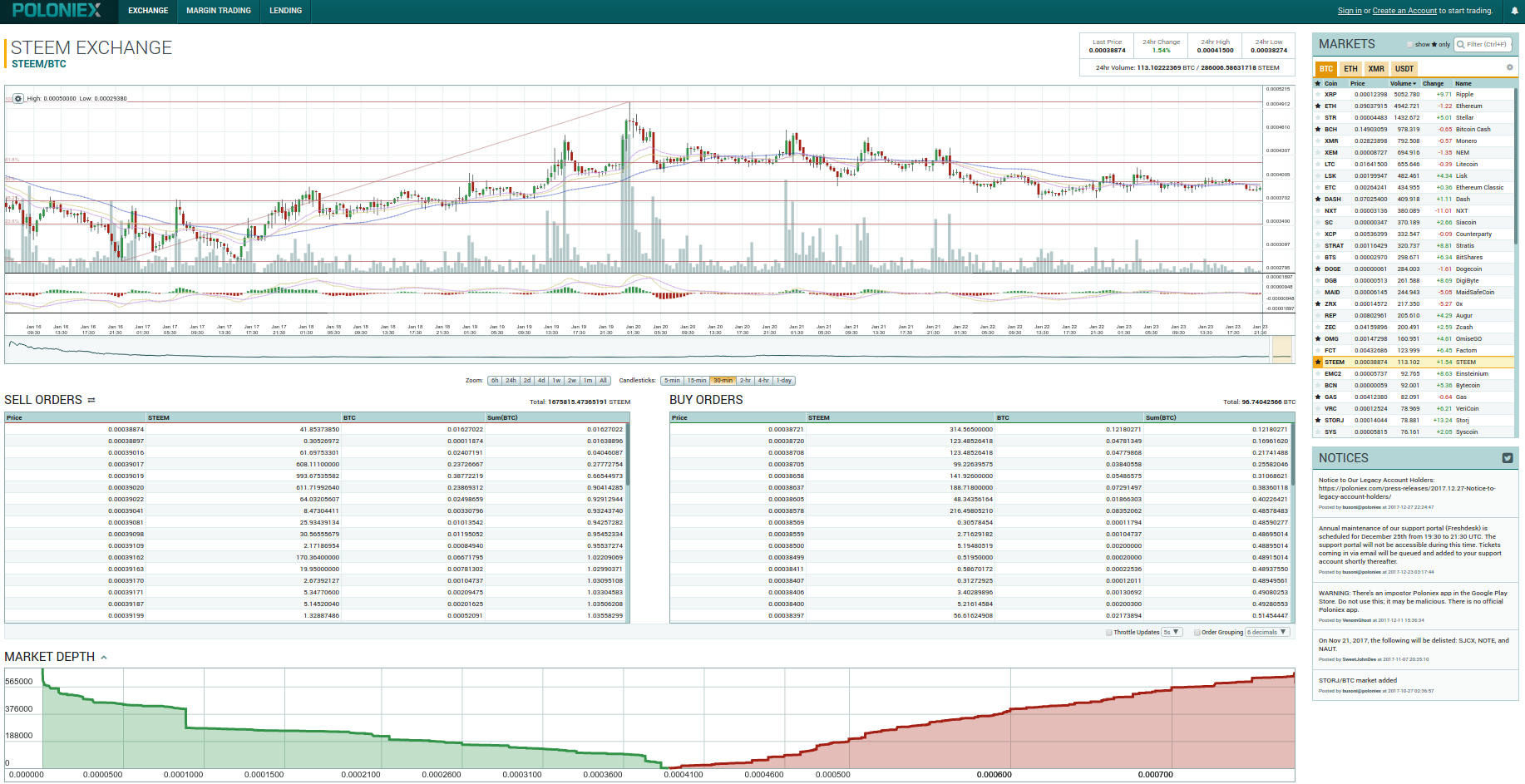
Task: Click the Poloniex logo
Action: point(57,10)
